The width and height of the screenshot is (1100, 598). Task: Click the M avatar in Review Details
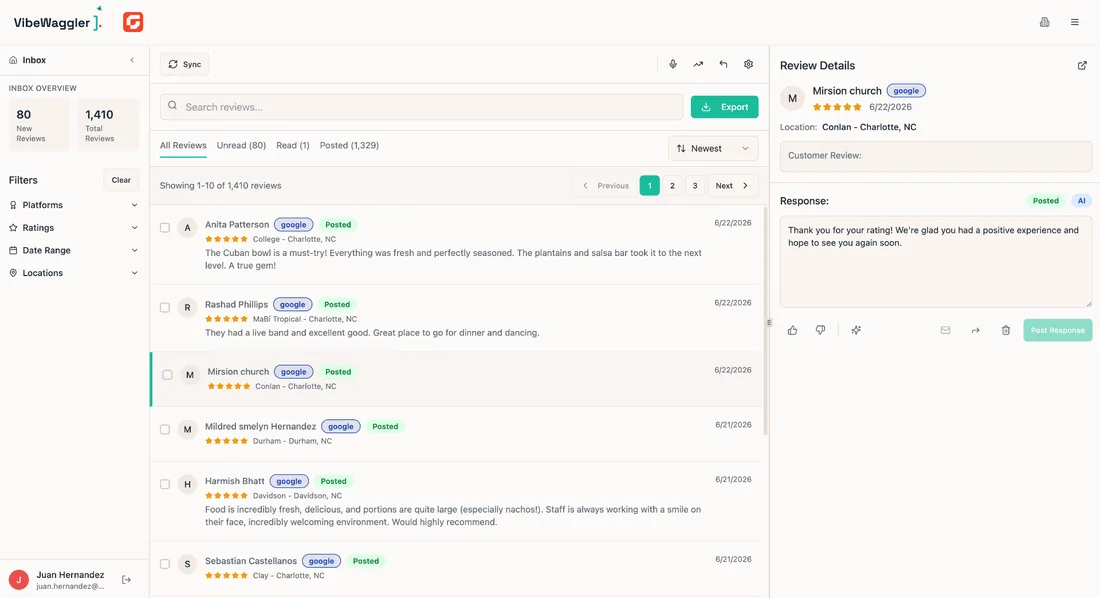[x=792, y=98]
